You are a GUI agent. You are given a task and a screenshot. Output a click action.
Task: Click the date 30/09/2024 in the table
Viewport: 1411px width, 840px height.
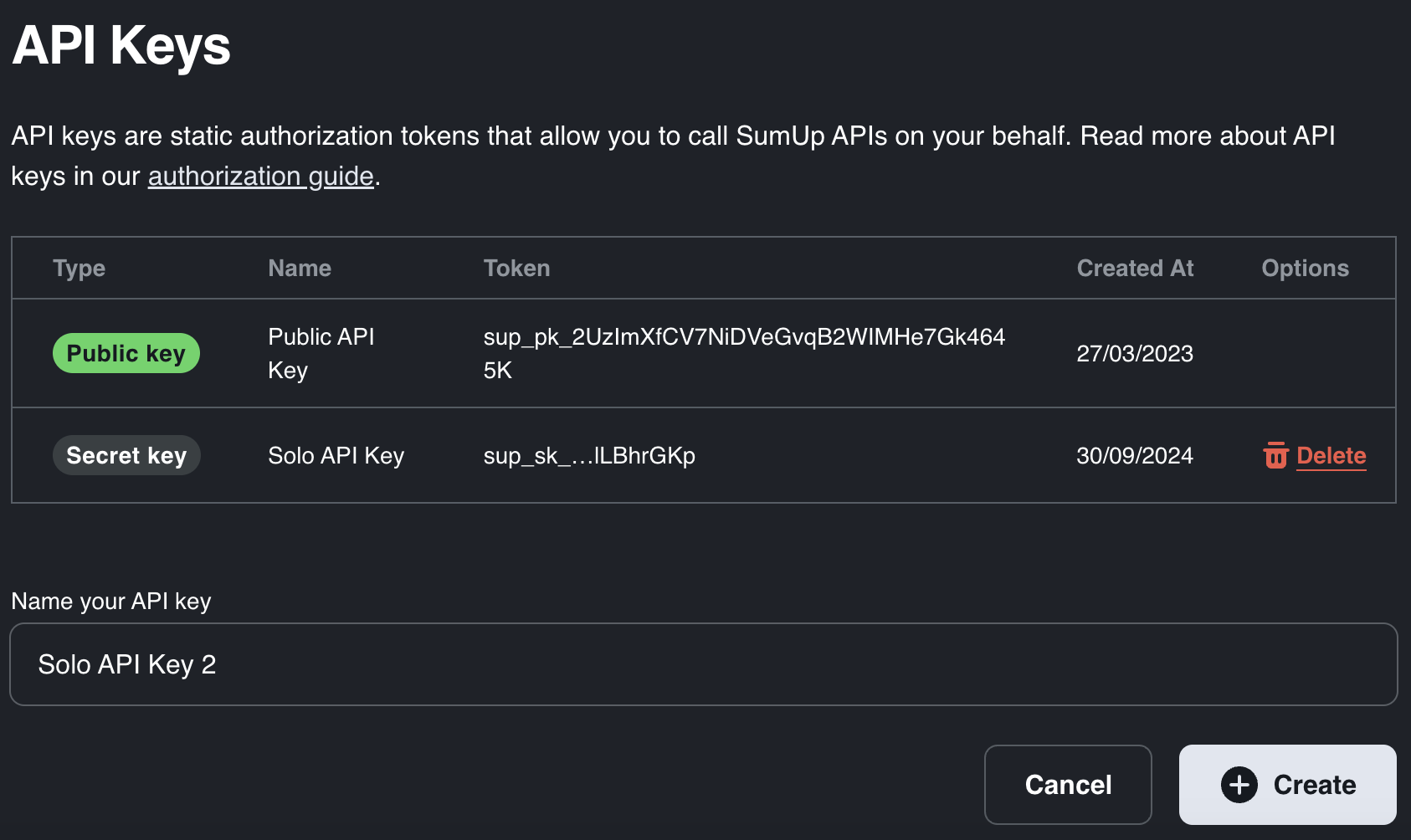tap(1135, 455)
